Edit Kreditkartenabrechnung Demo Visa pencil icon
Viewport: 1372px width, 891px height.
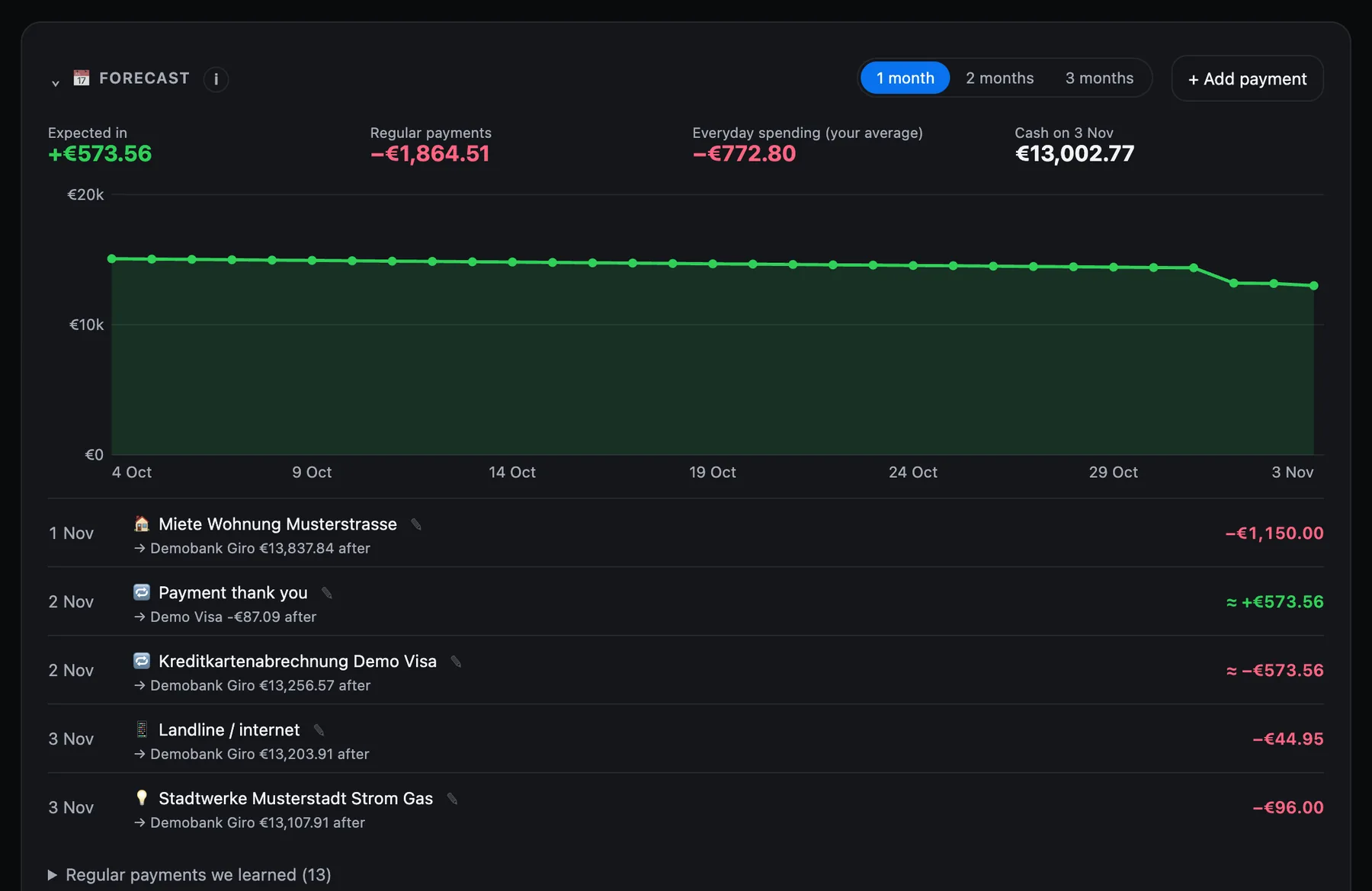click(x=456, y=661)
